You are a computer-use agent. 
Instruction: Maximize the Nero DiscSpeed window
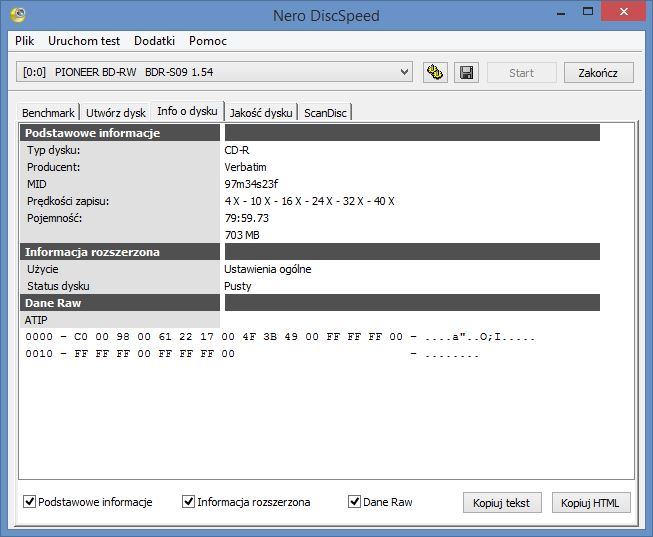(588, 11)
